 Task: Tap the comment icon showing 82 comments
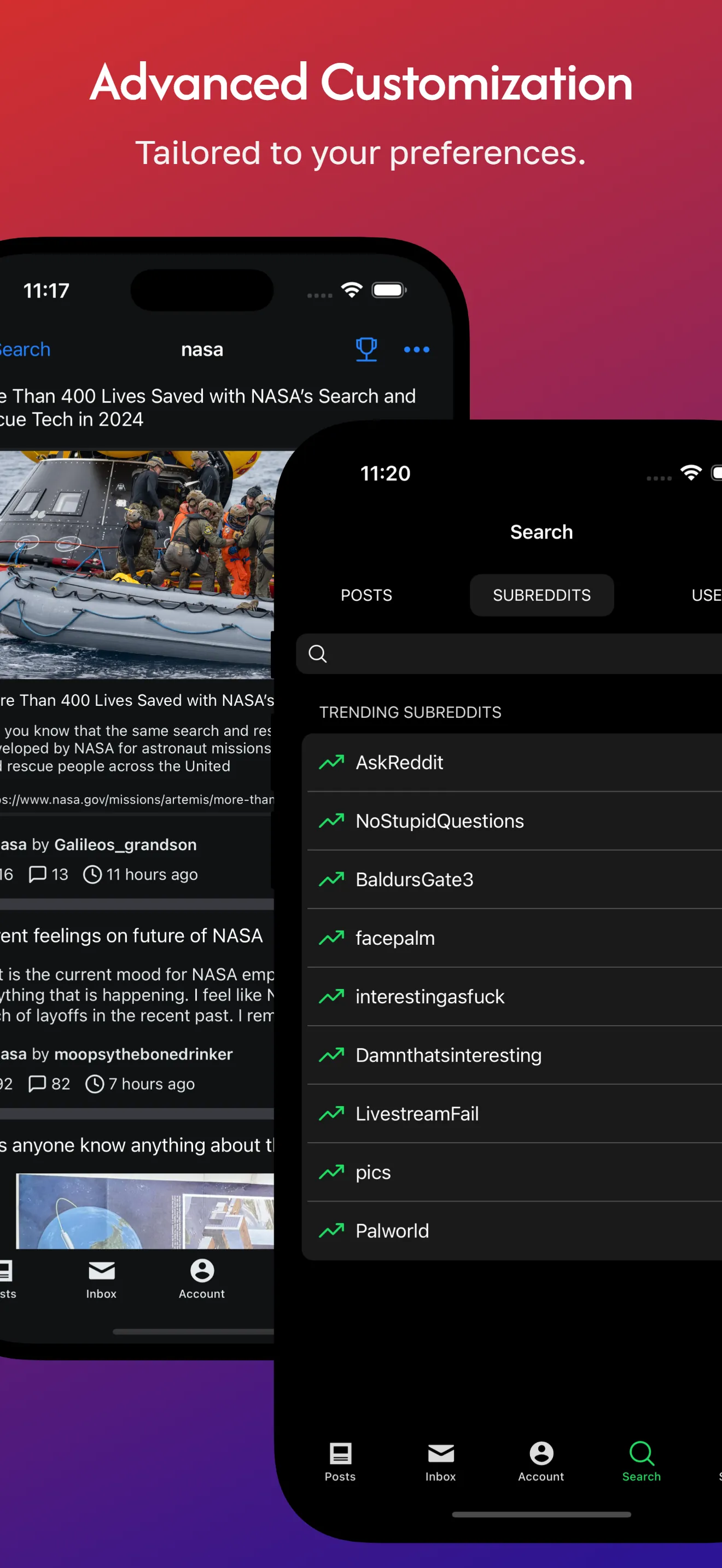(38, 1084)
